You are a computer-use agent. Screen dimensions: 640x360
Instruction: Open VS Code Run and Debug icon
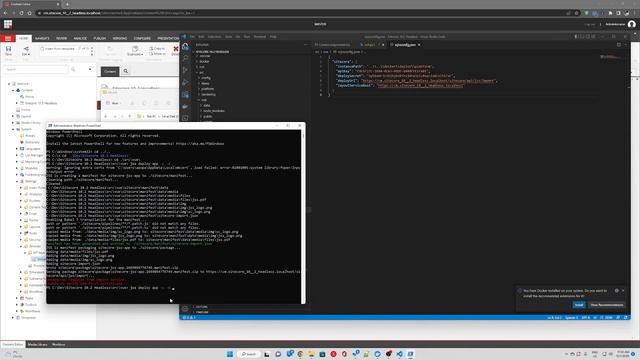185,82
